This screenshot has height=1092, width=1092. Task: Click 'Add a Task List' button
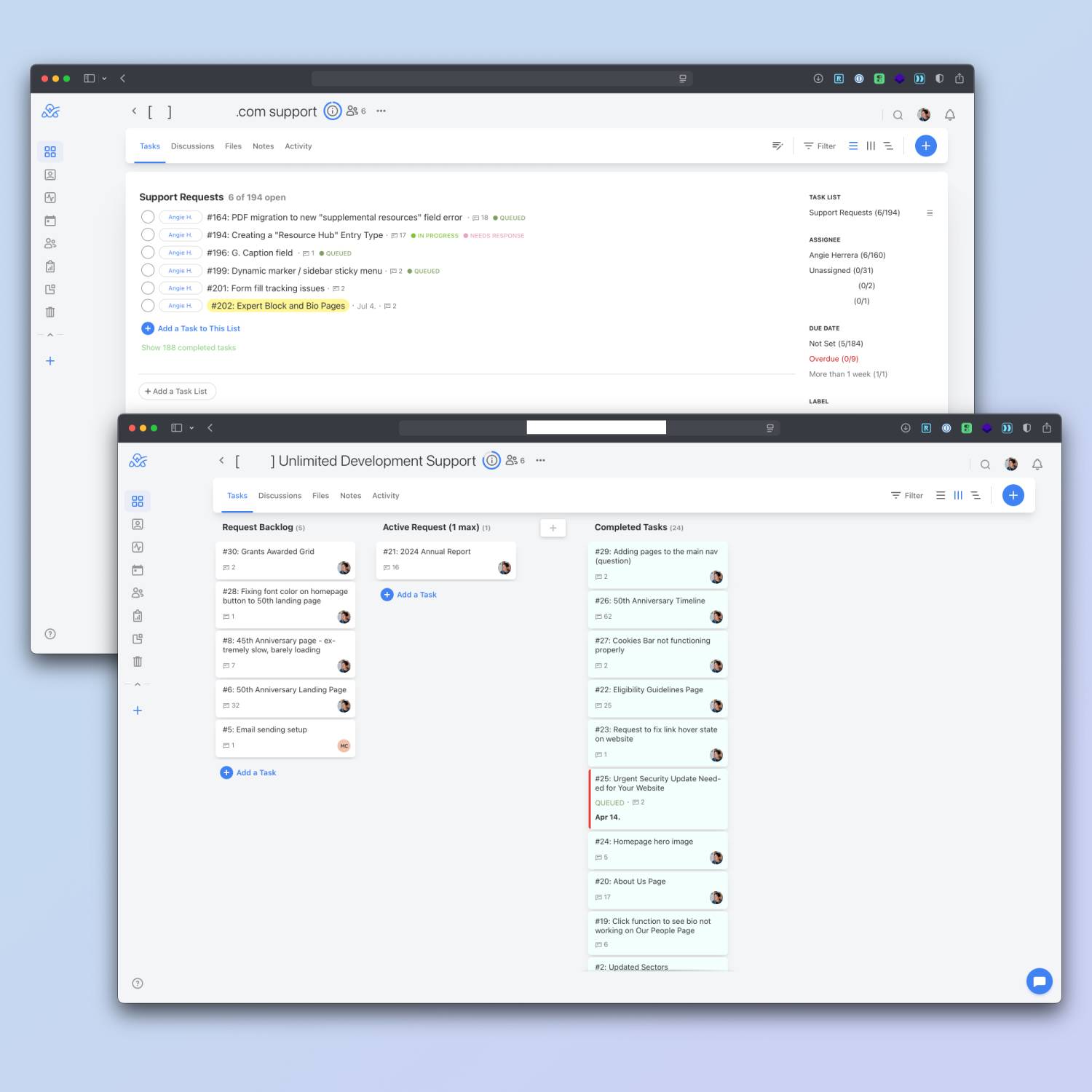[177, 391]
